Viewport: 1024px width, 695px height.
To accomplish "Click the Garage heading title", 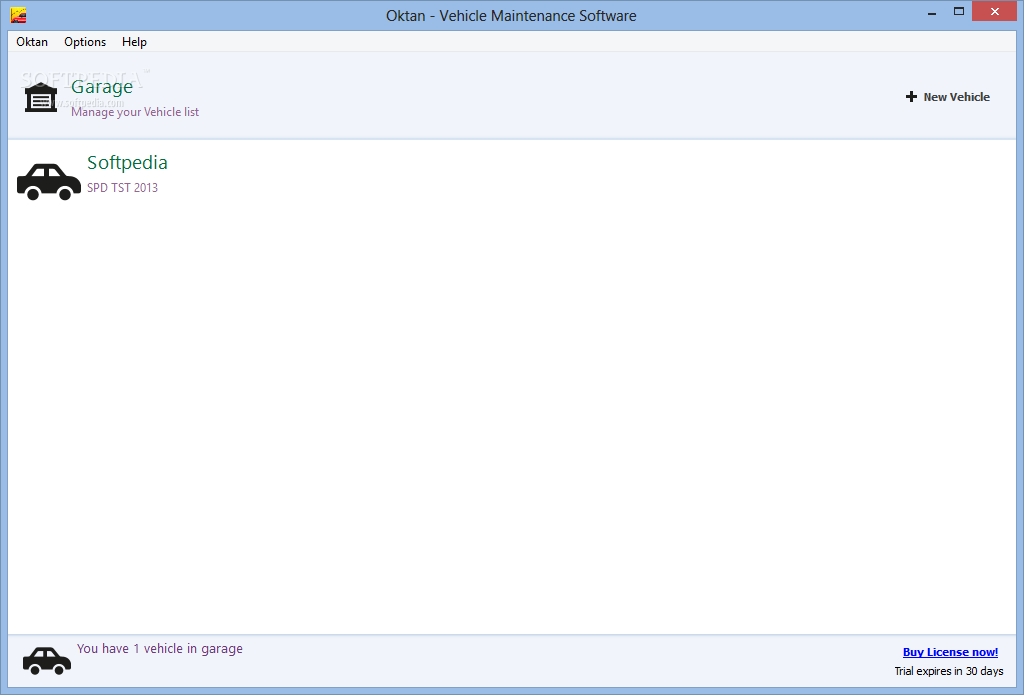I will click(x=102, y=87).
